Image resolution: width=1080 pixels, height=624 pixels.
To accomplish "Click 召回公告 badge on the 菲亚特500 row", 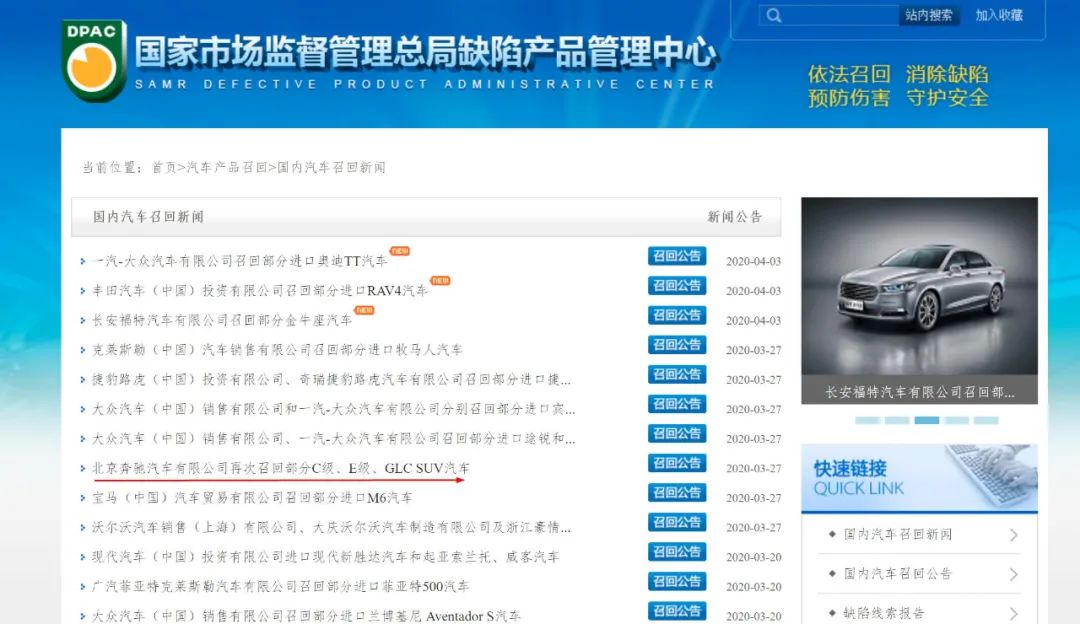I will 677,582.
